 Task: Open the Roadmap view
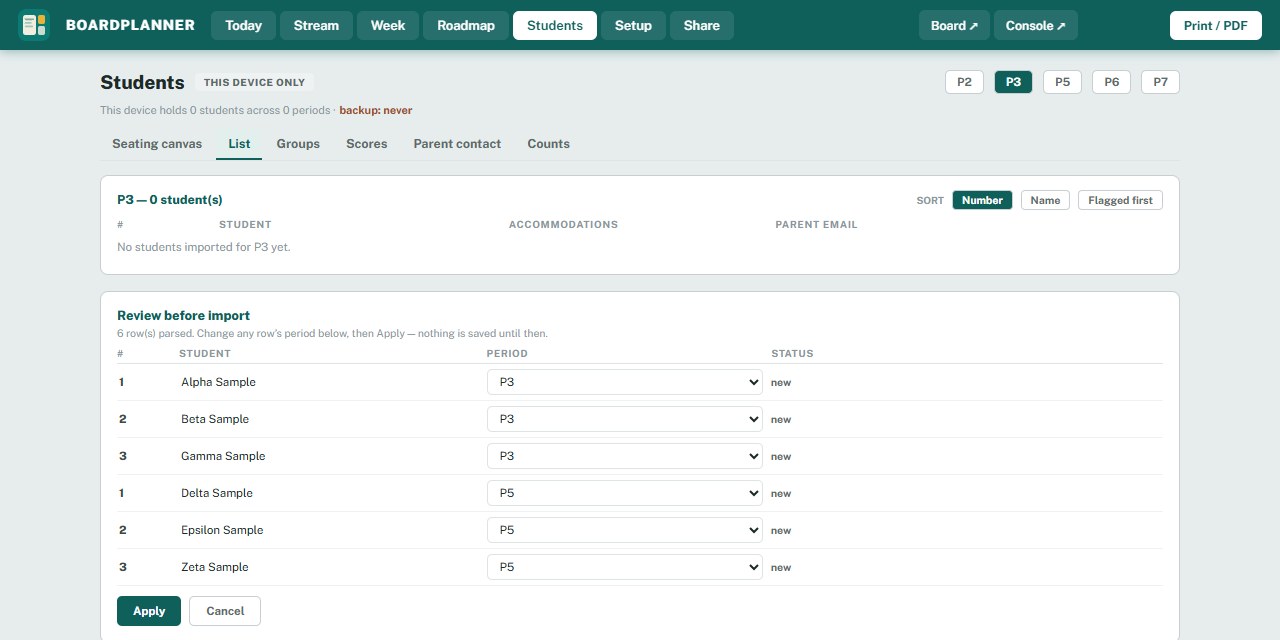pos(466,25)
